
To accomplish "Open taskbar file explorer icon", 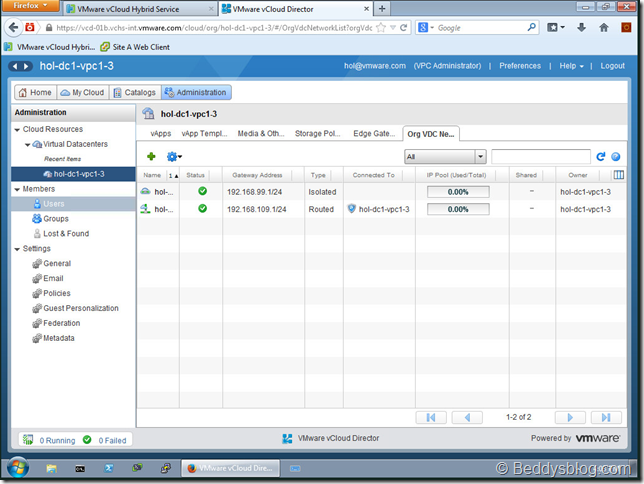I will [x=51, y=468].
